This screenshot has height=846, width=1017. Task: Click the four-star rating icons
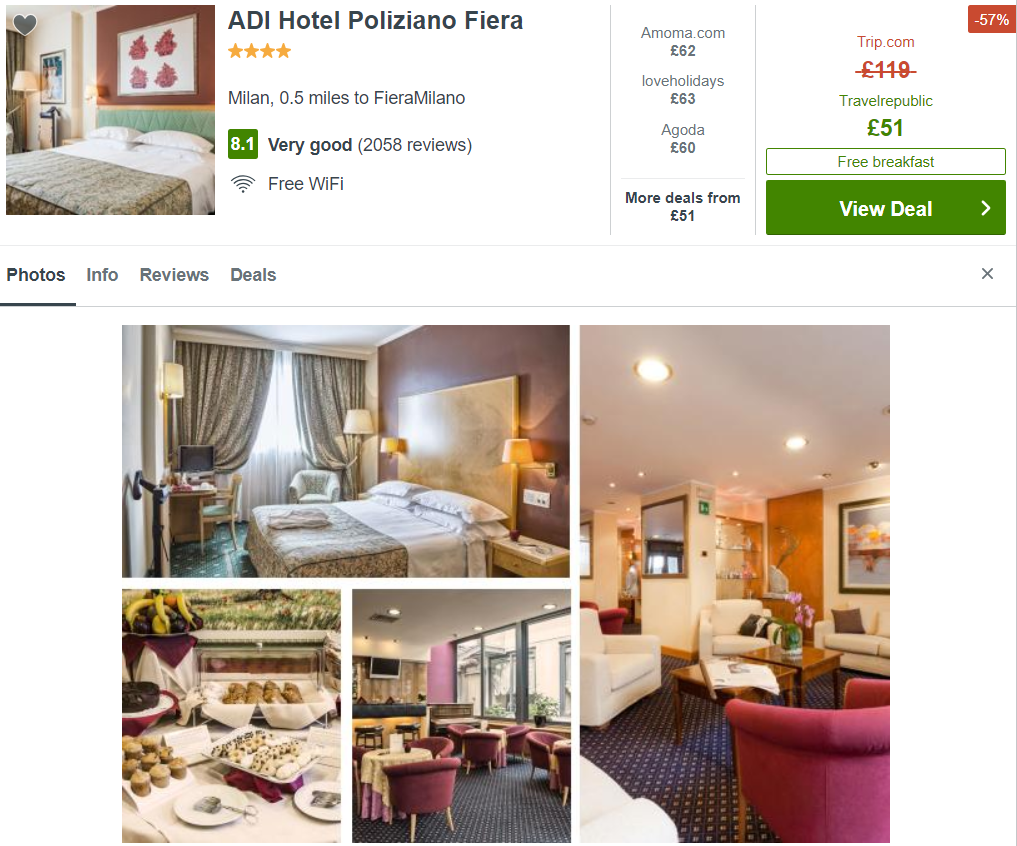[x=259, y=51]
